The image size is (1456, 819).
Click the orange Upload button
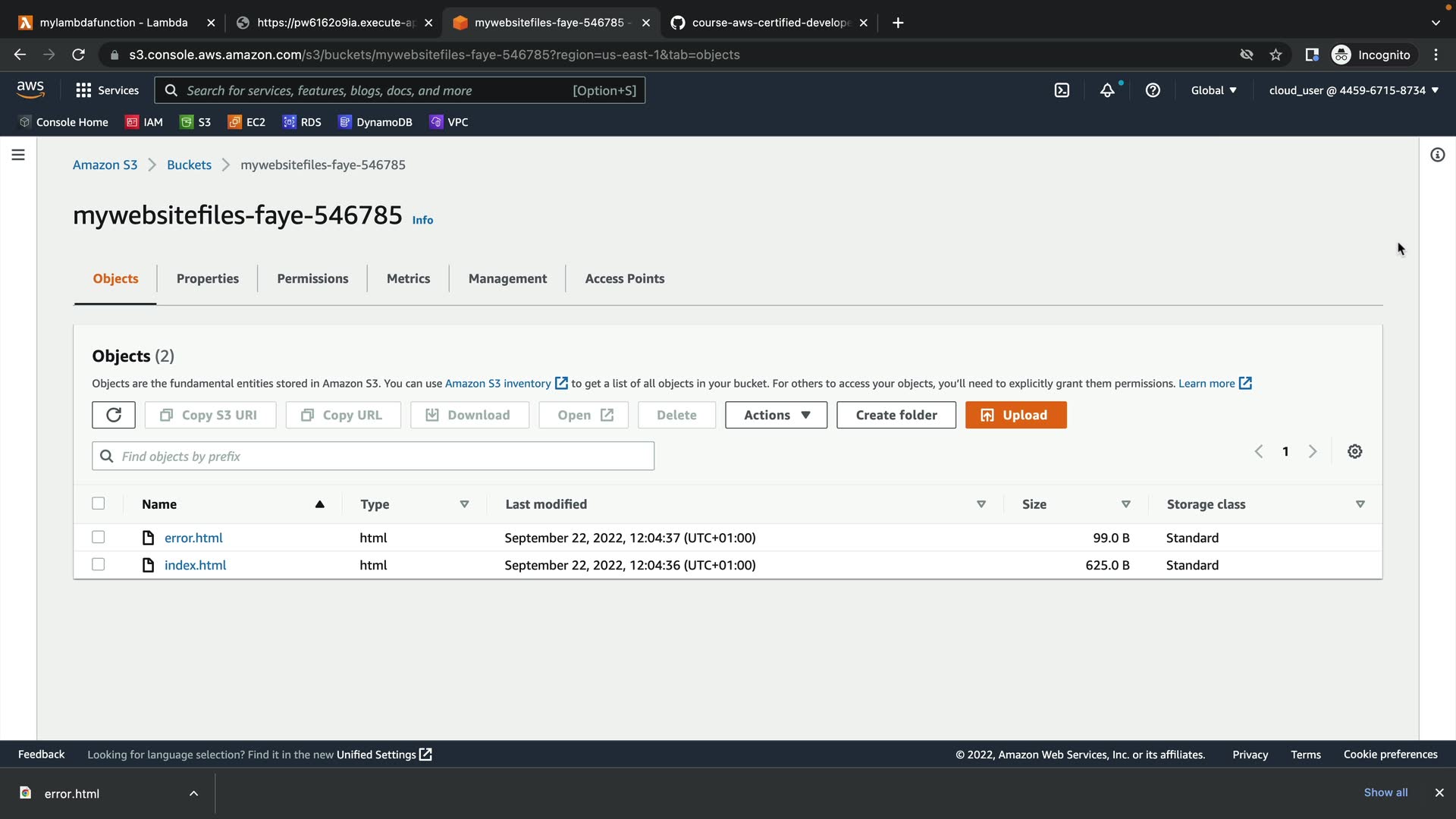pyautogui.click(x=1015, y=415)
